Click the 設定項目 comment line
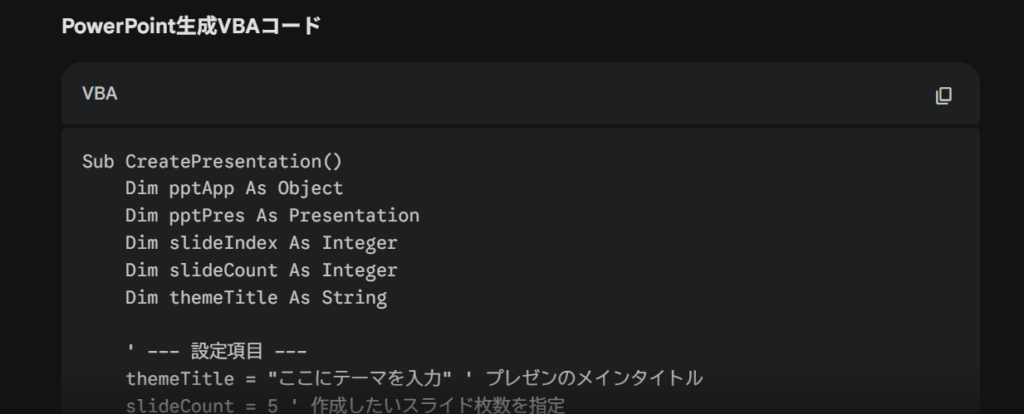1024x414 pixels. point(216,351)
